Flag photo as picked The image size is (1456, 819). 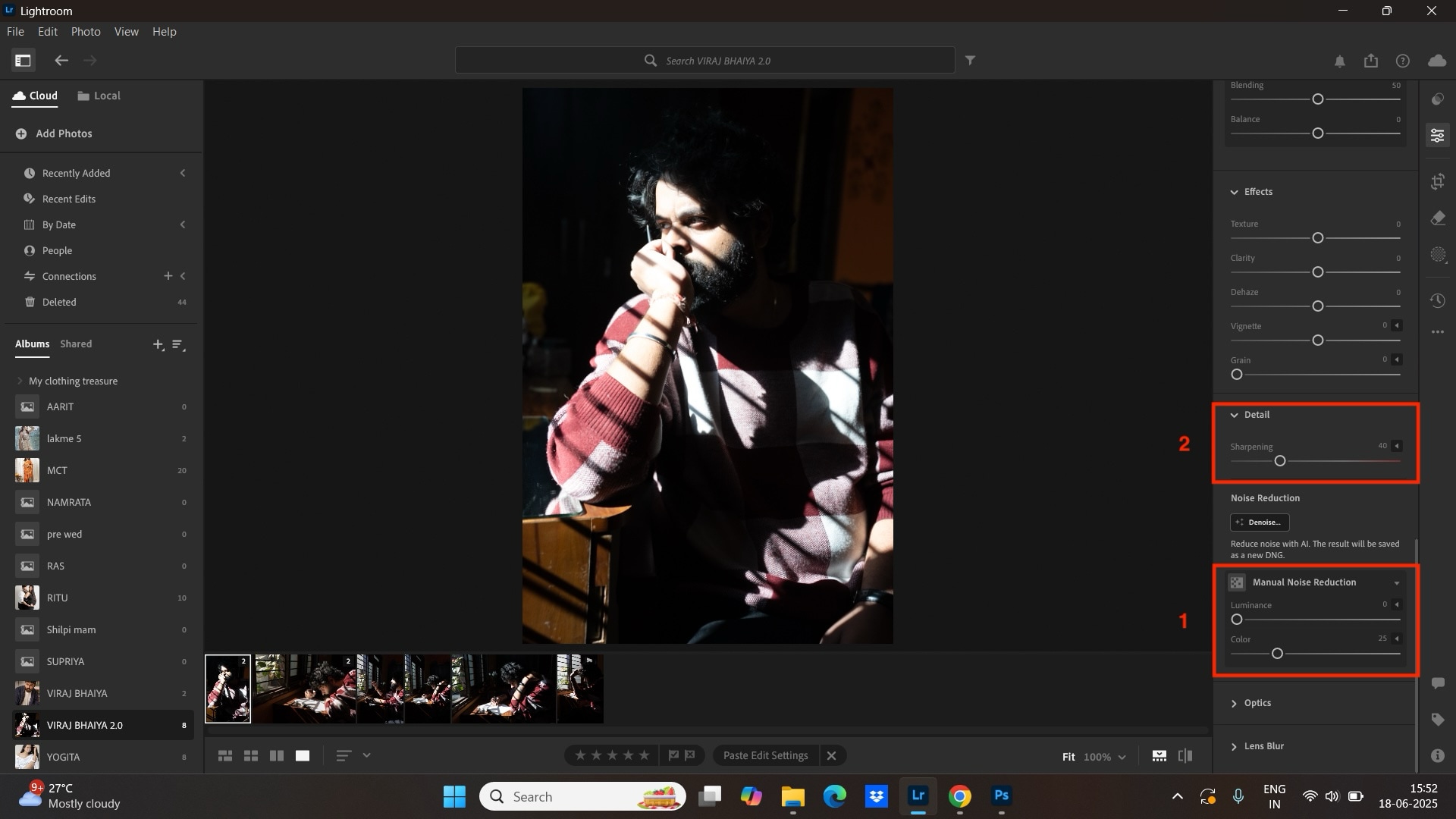click(x=673, y=755)
